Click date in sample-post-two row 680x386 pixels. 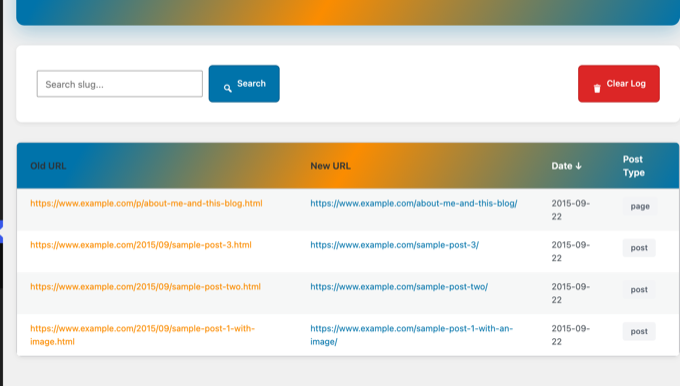click(571, 293)
